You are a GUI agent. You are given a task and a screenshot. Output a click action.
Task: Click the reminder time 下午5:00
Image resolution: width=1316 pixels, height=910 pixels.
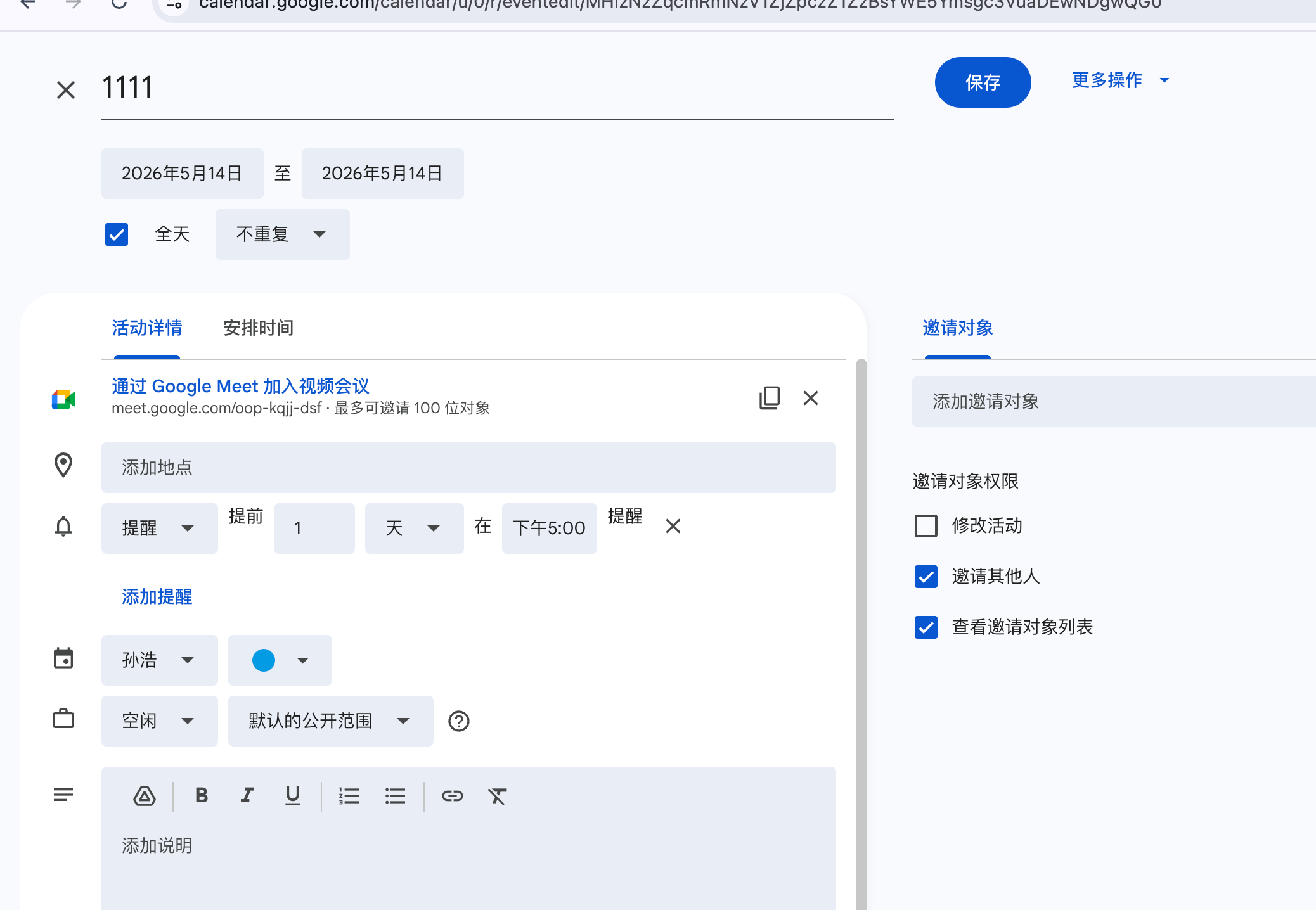pyautogui.click(x=550, y=529)
